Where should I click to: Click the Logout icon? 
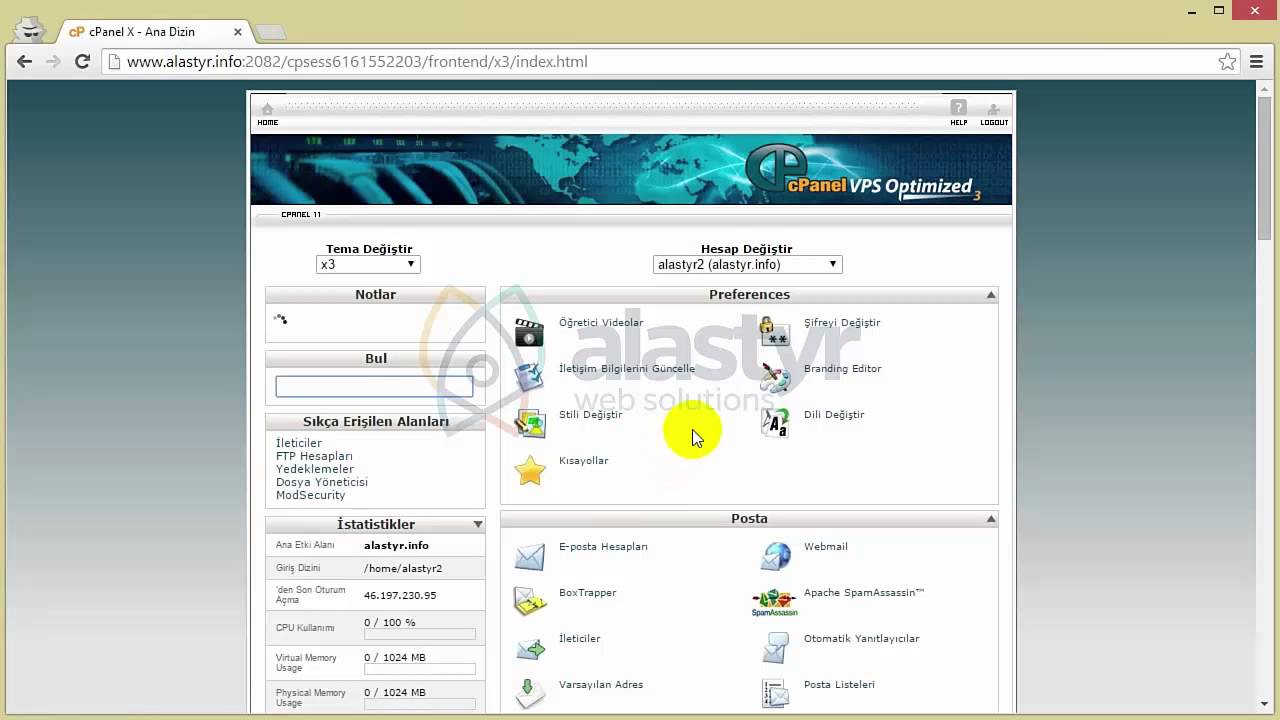pyautogui.click(x=994, y=113)
